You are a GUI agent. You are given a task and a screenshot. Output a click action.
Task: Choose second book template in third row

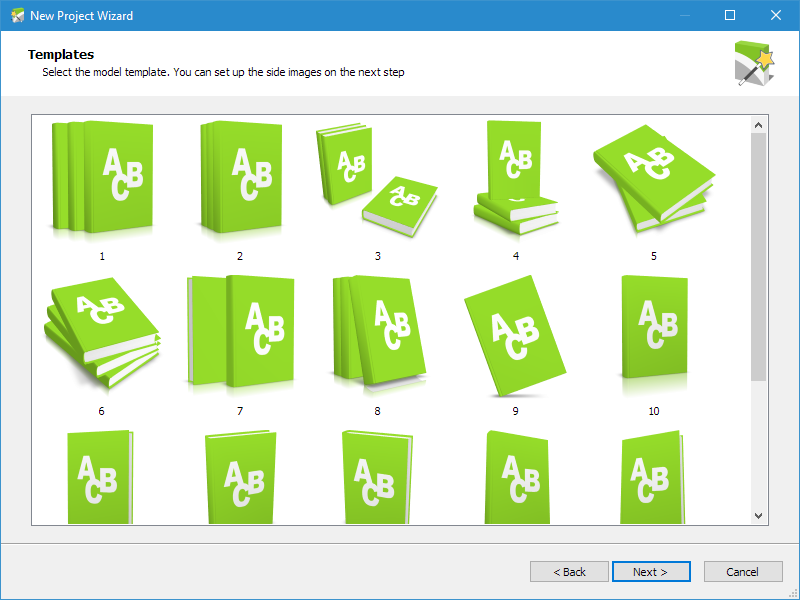click(x=241, y=477)
